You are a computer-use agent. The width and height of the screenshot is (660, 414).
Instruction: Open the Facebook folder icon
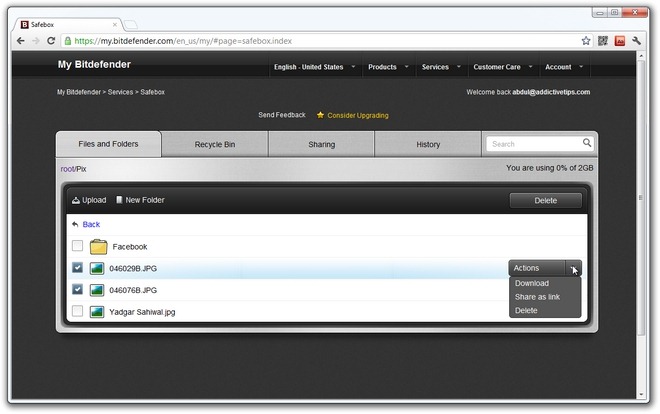click(98, 247)
